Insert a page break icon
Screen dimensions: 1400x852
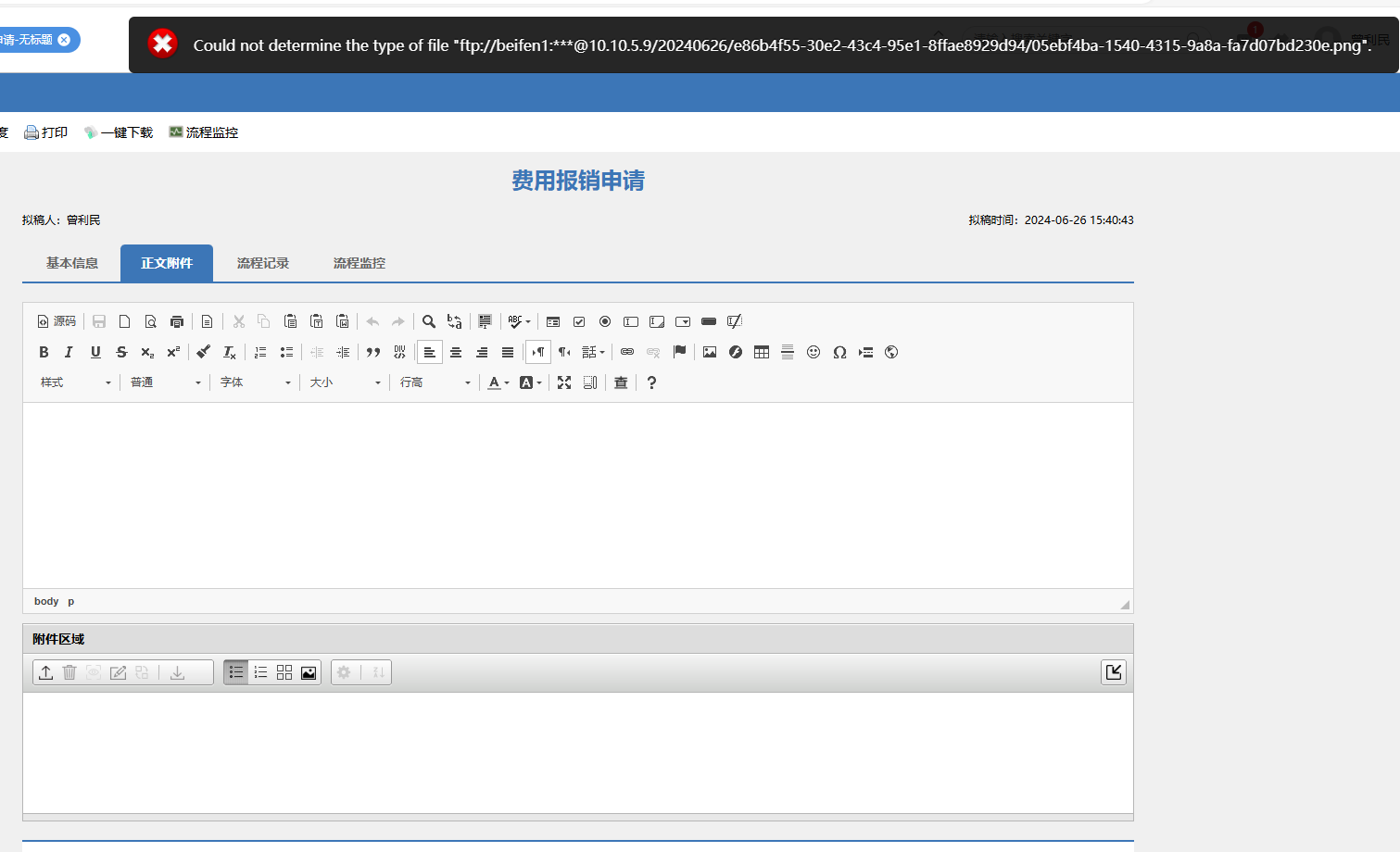(x=865, y=352)
